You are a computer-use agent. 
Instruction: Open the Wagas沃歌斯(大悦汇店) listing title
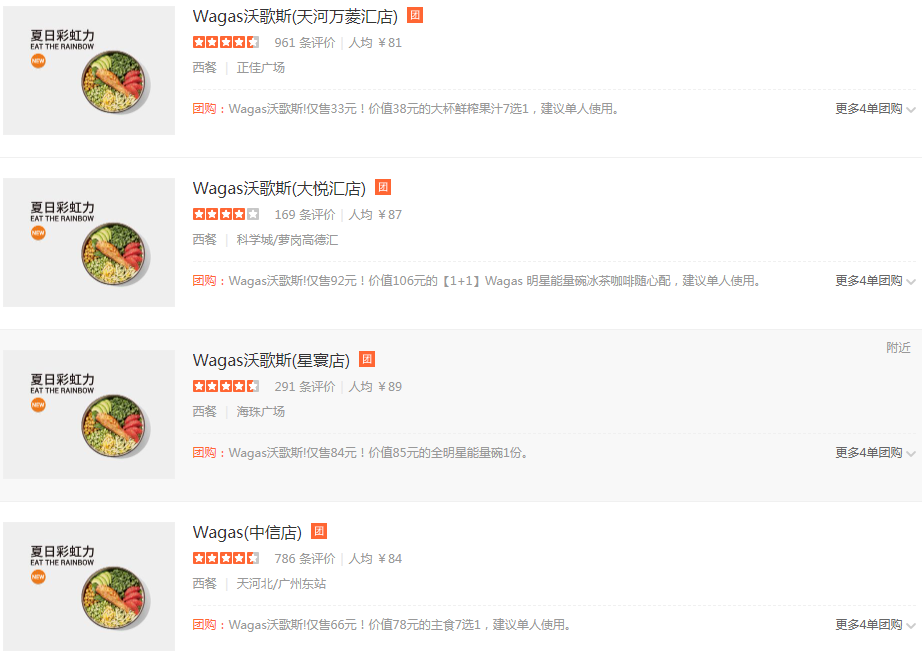coord(279,188)
